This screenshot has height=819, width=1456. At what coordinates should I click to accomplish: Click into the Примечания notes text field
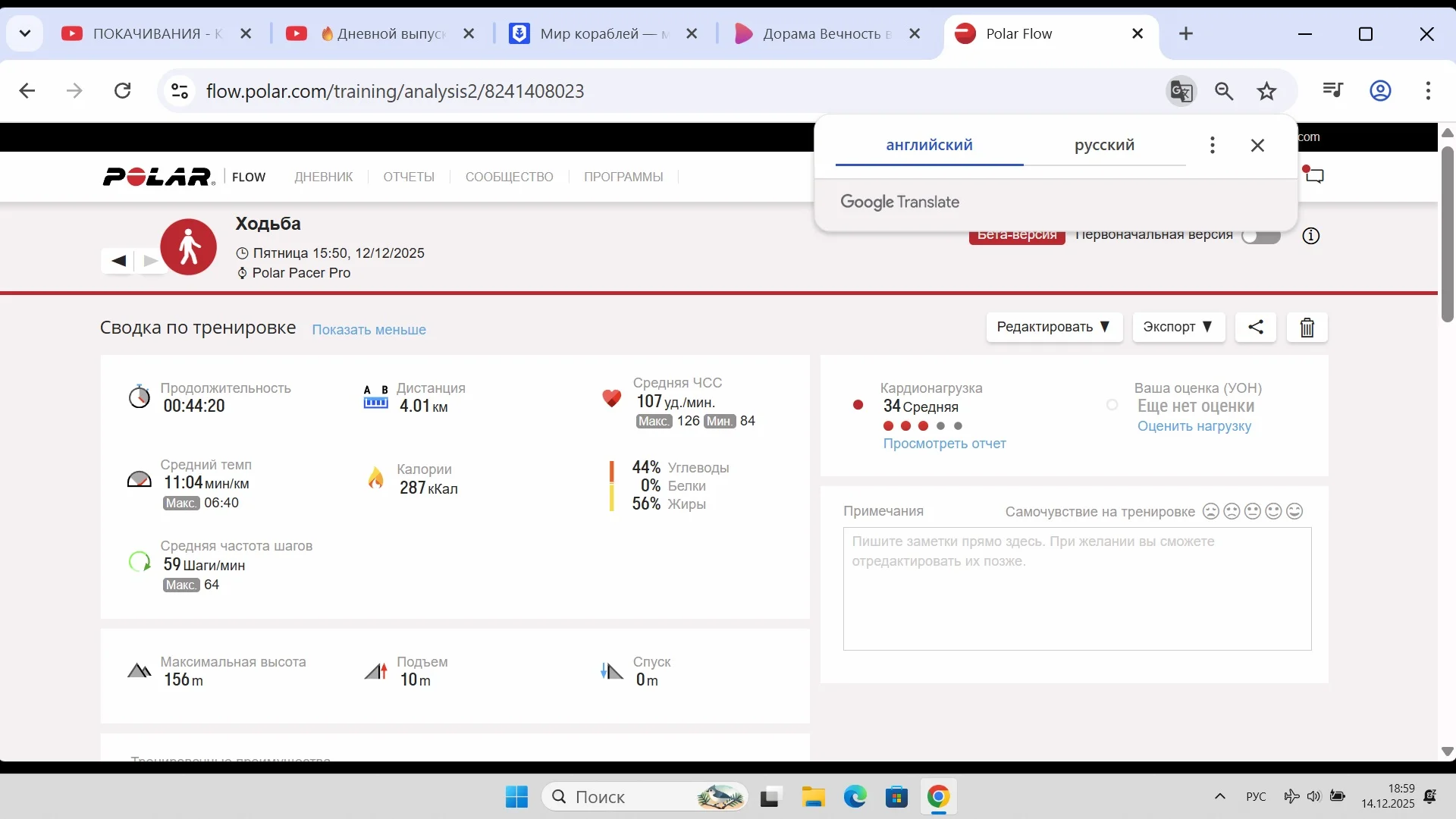(1077, 588)
